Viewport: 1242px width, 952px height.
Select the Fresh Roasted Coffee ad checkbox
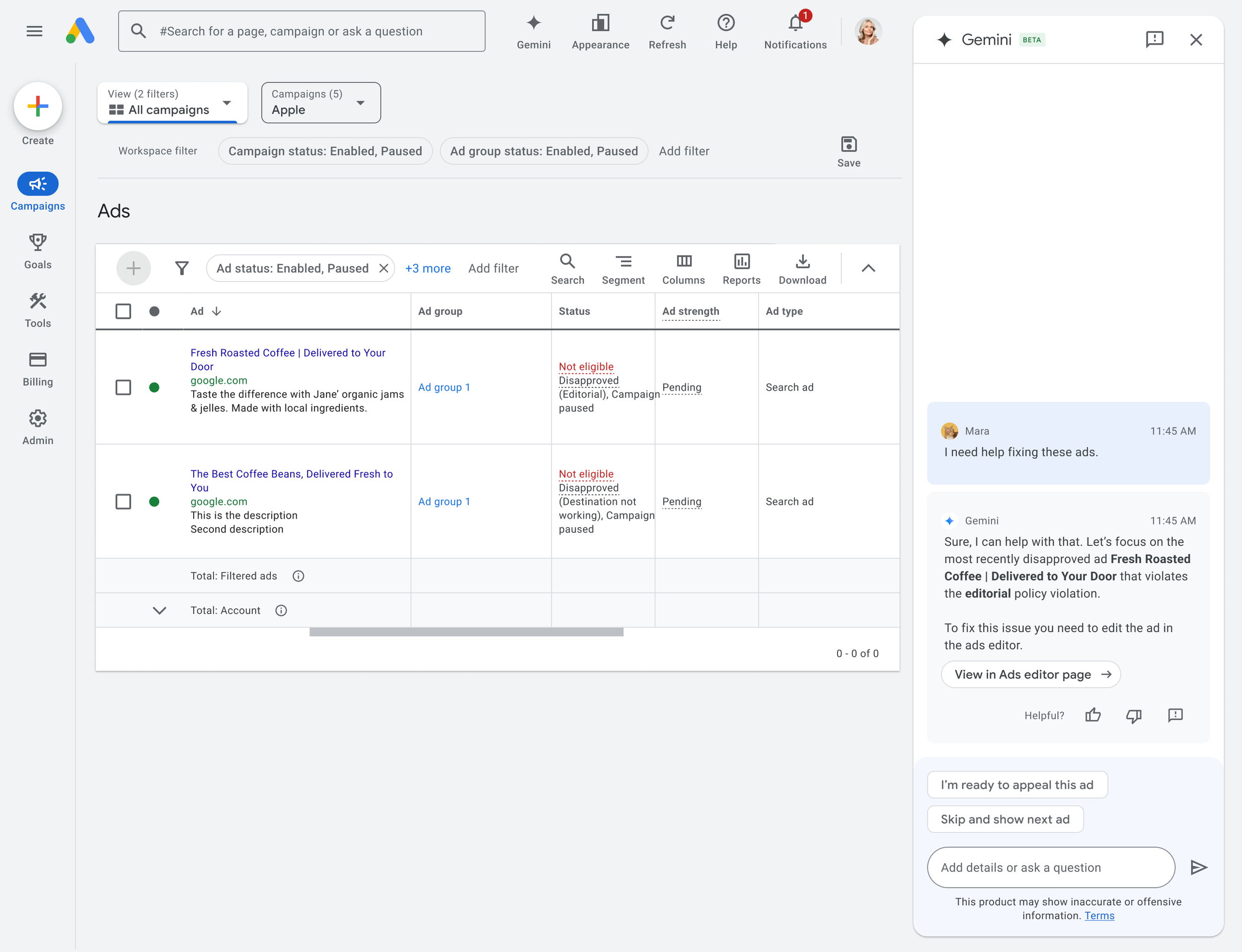click(x=123, y=387)
